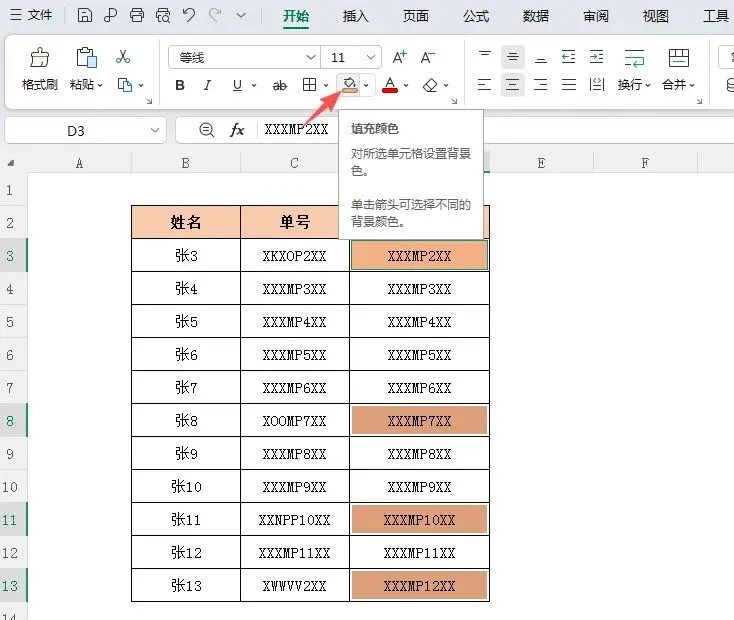
Task: Expand the quick access toolbar chevron
Action: (241, 16)
